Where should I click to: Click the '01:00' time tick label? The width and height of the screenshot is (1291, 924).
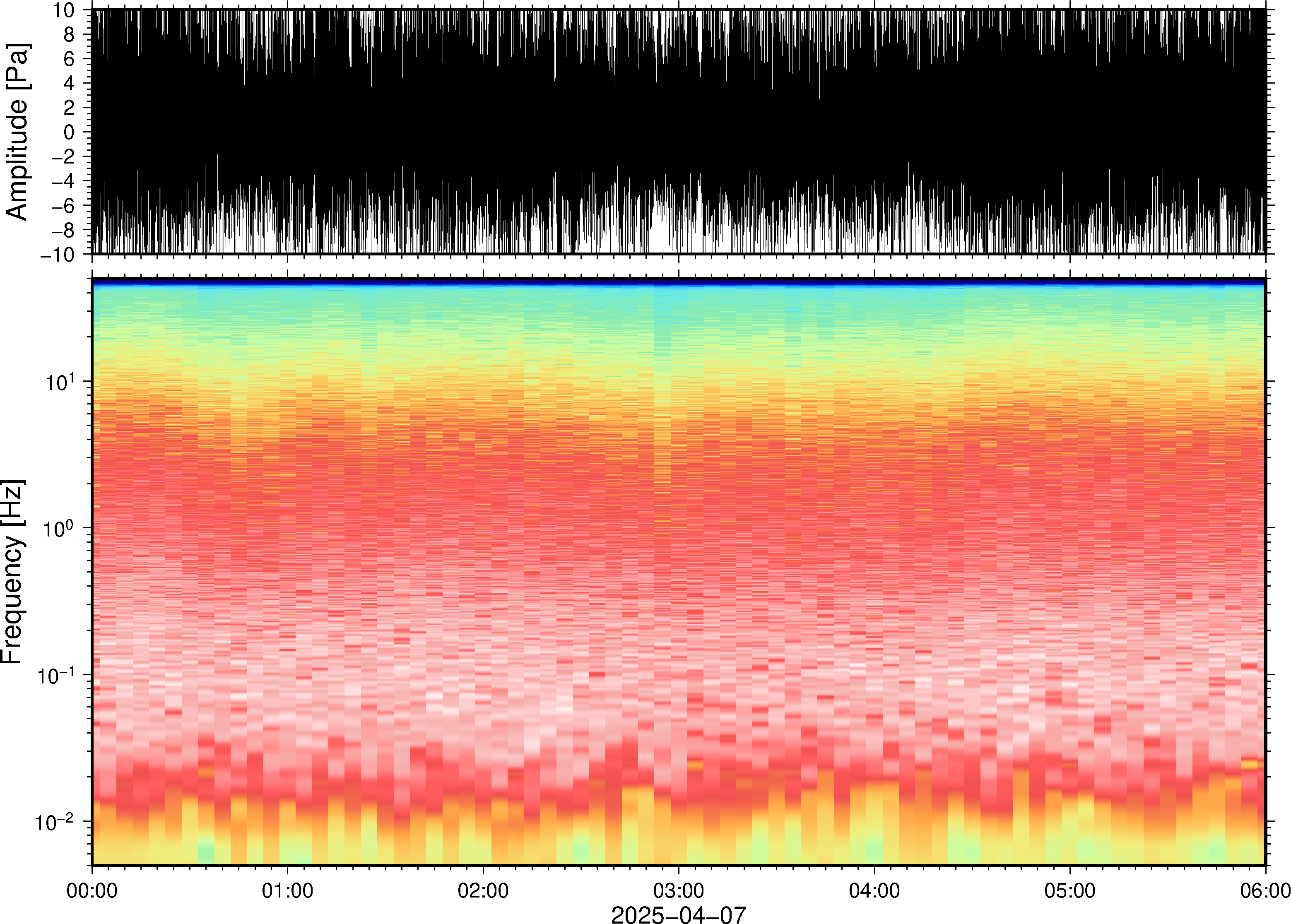pos(287,890)
